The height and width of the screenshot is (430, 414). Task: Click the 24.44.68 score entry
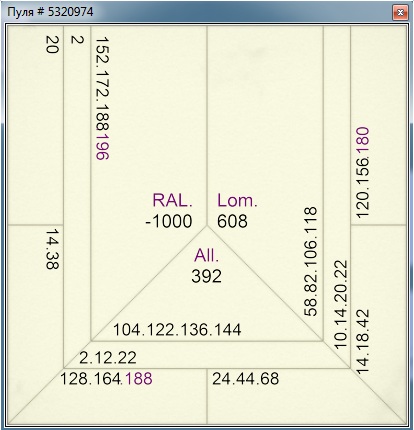click(246, 379)
